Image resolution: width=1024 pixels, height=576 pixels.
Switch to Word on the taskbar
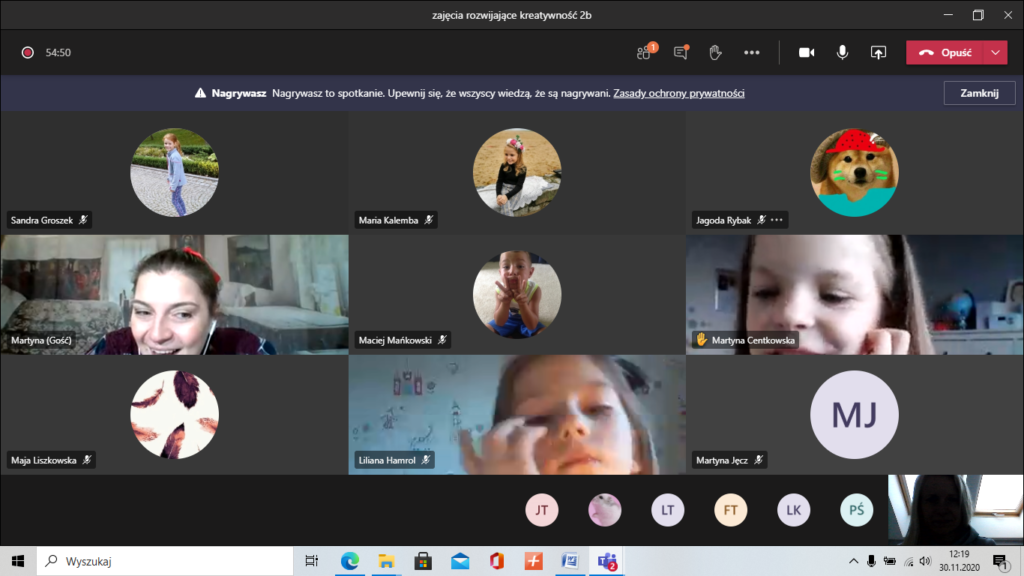(x=570, y=561)
